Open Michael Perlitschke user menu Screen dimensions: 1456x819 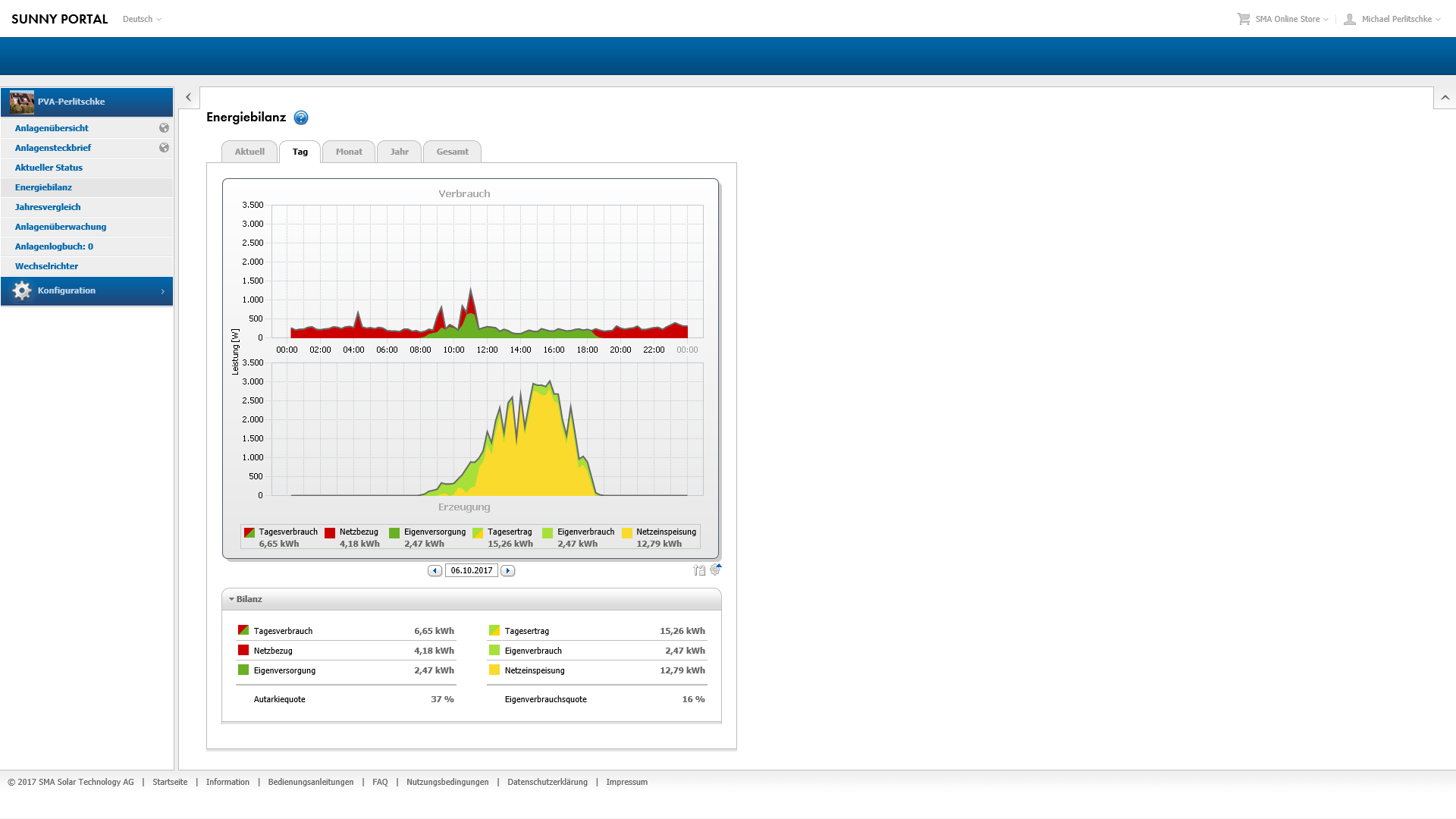click(1395, 19)
